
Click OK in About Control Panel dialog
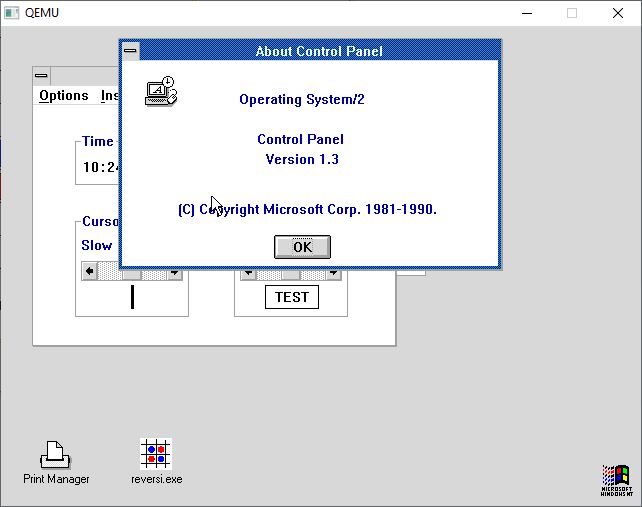pos(302,247)
